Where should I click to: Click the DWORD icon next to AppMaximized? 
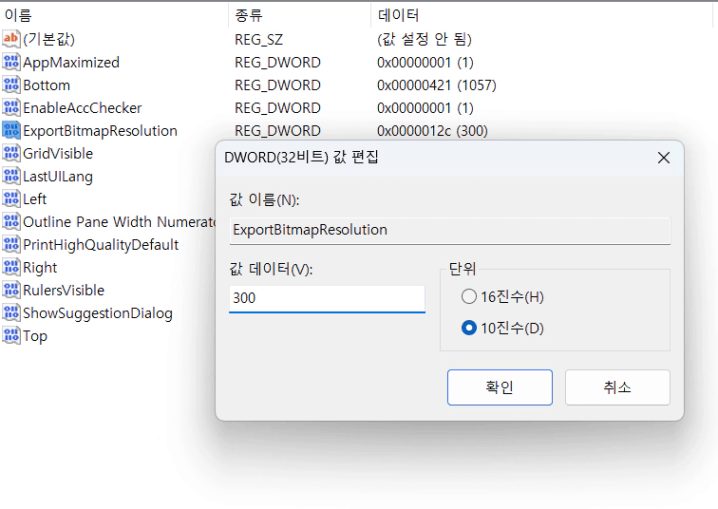pos(11,62)
